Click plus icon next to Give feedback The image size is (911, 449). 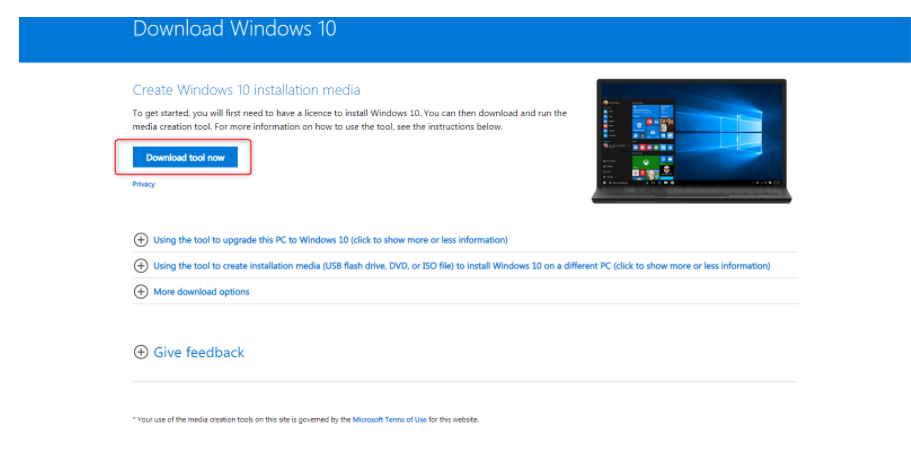(x=140, y=352)
